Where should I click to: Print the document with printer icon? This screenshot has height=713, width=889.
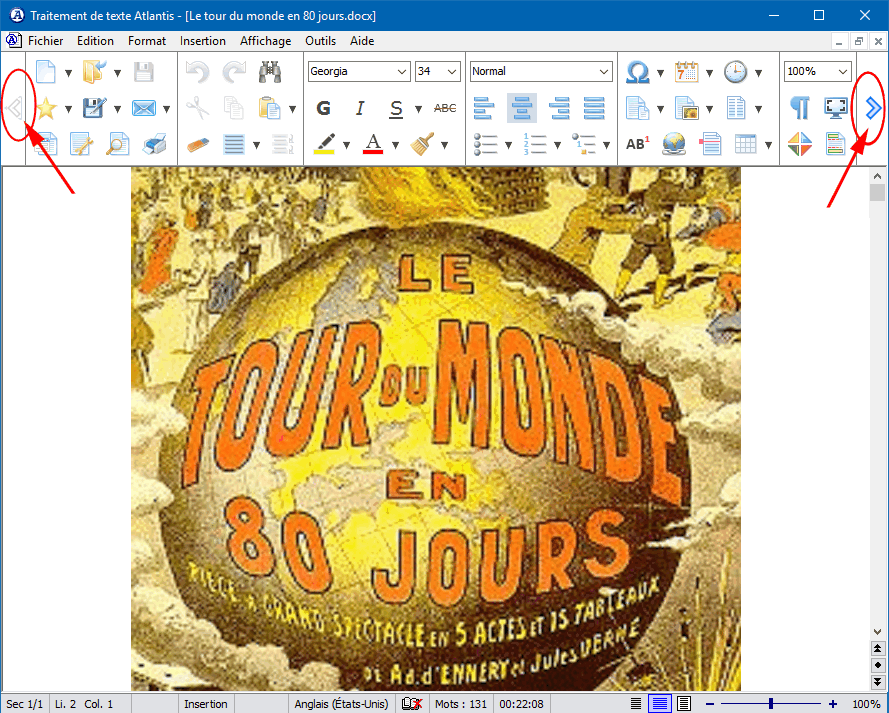[x=154, y=144]
